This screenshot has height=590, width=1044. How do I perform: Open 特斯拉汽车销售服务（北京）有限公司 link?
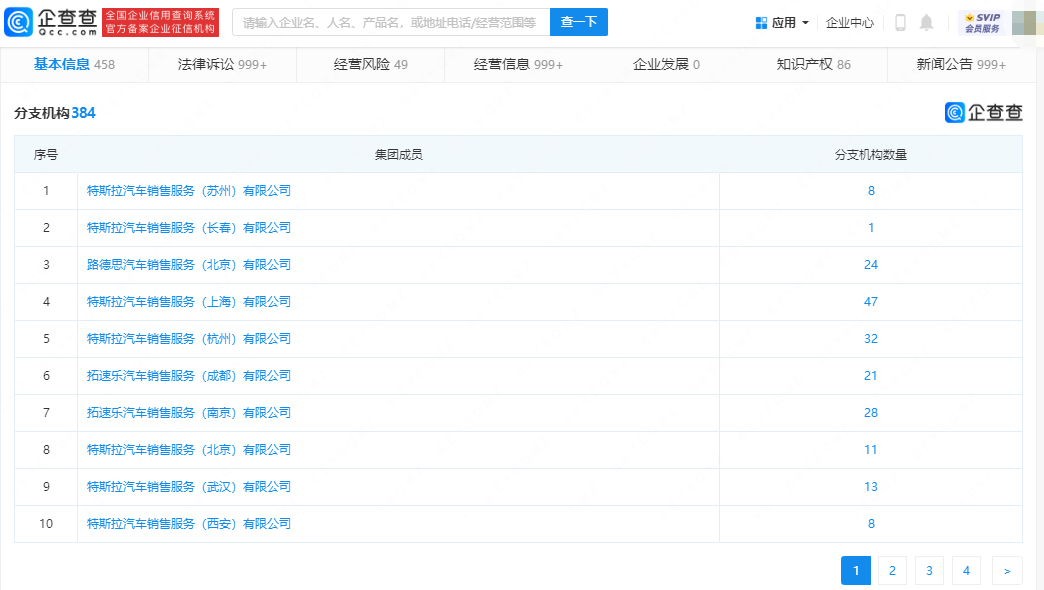pos(188,450)
